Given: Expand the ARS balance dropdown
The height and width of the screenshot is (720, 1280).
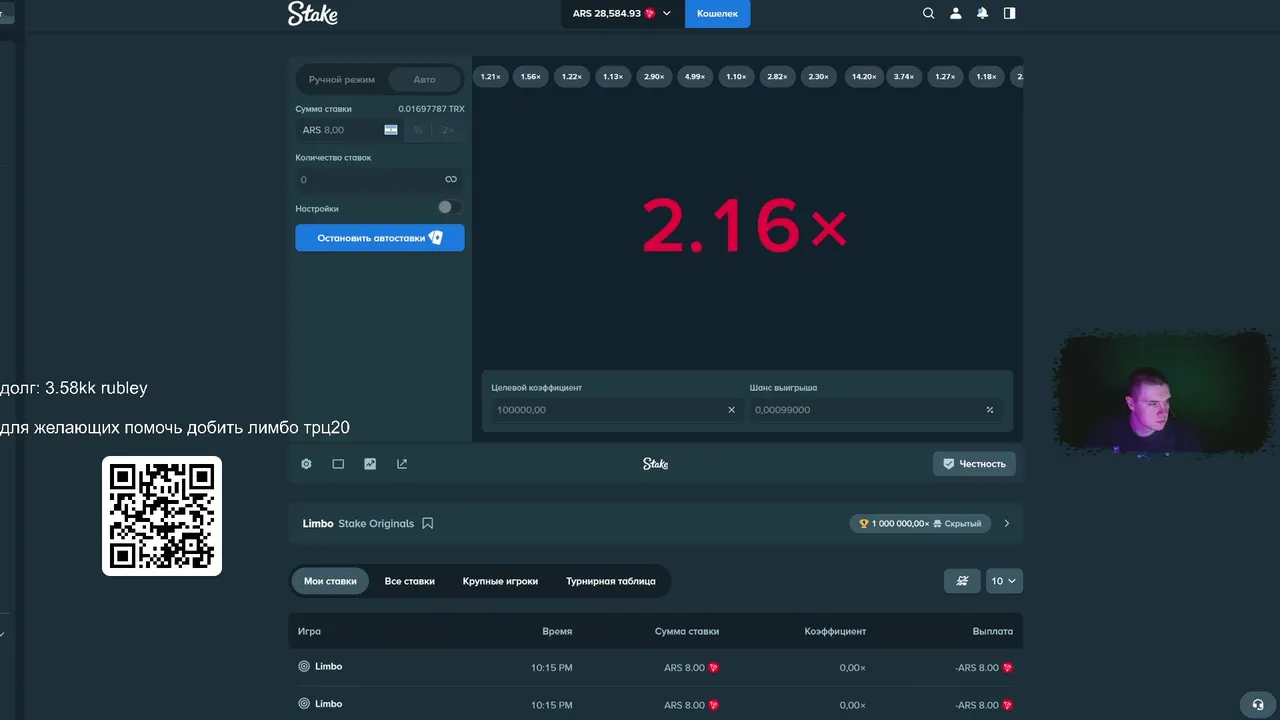Looking at the screenshot, I should 667,14.
